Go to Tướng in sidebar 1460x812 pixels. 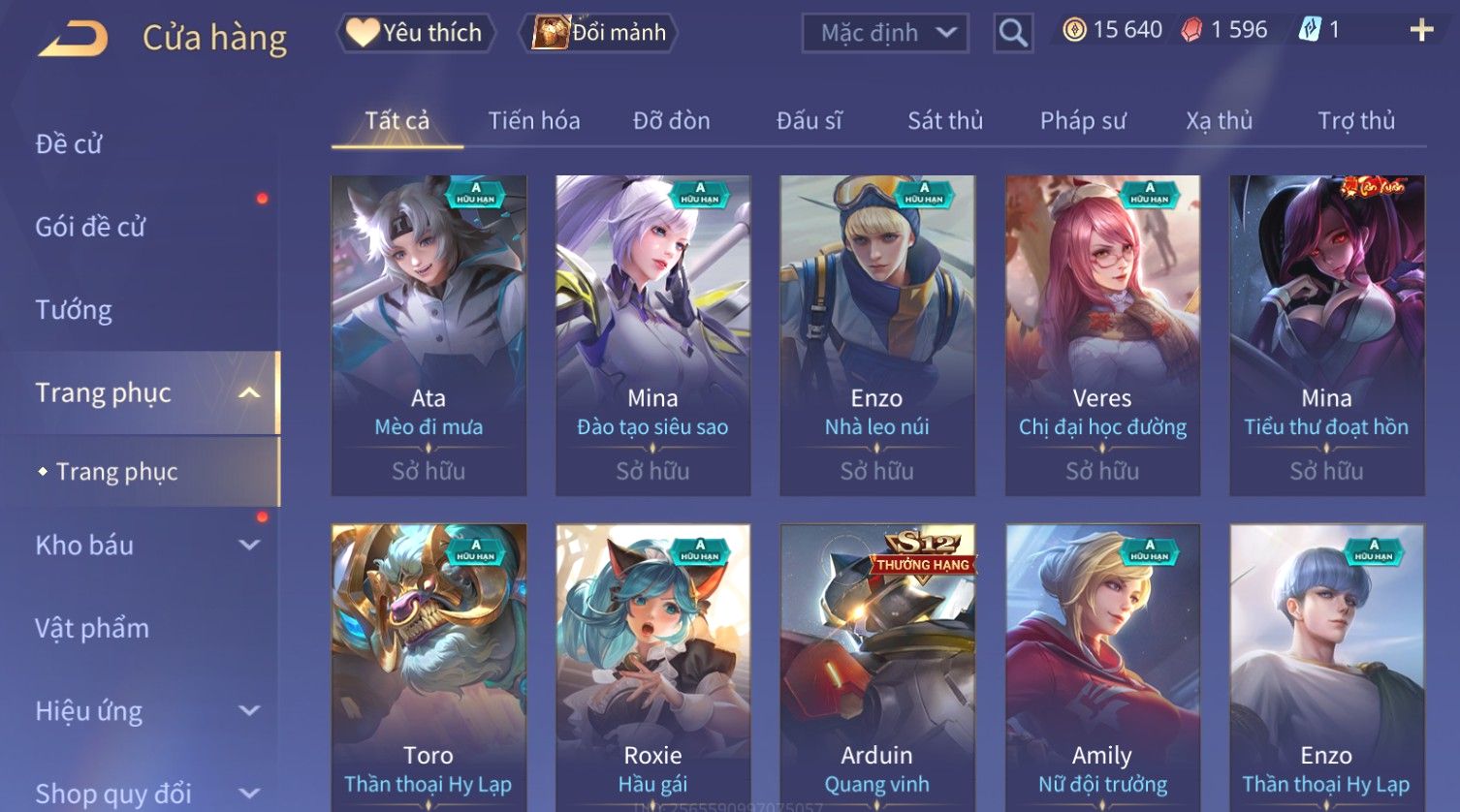[x=74, y=310]
